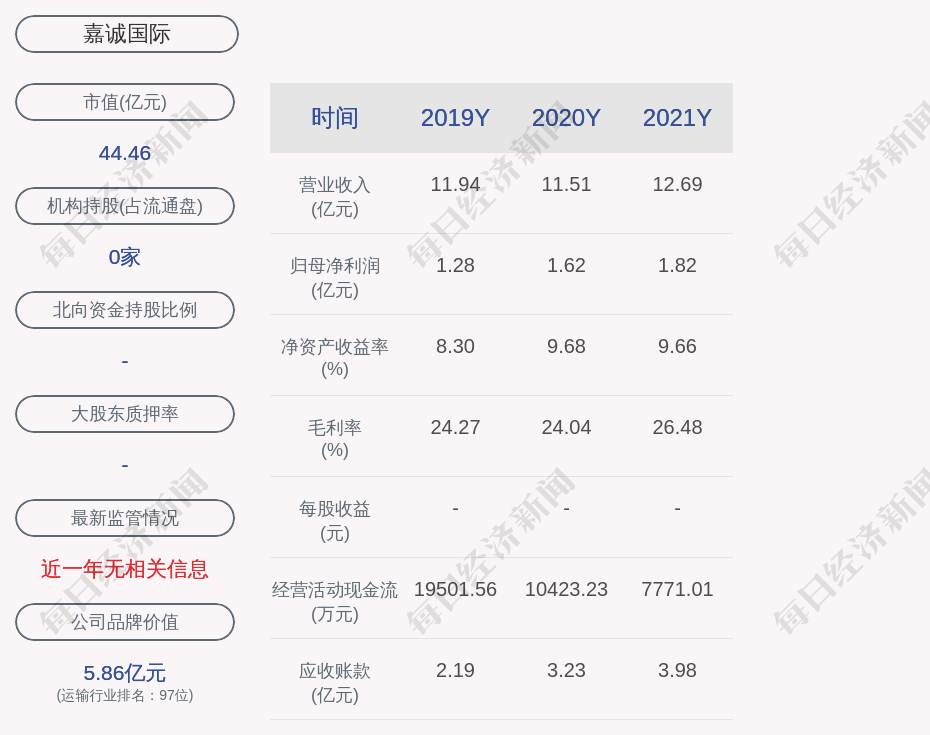The image size is (930, 735).
Task: Click the cash flow value 10423.23
Action: point(566,589)
